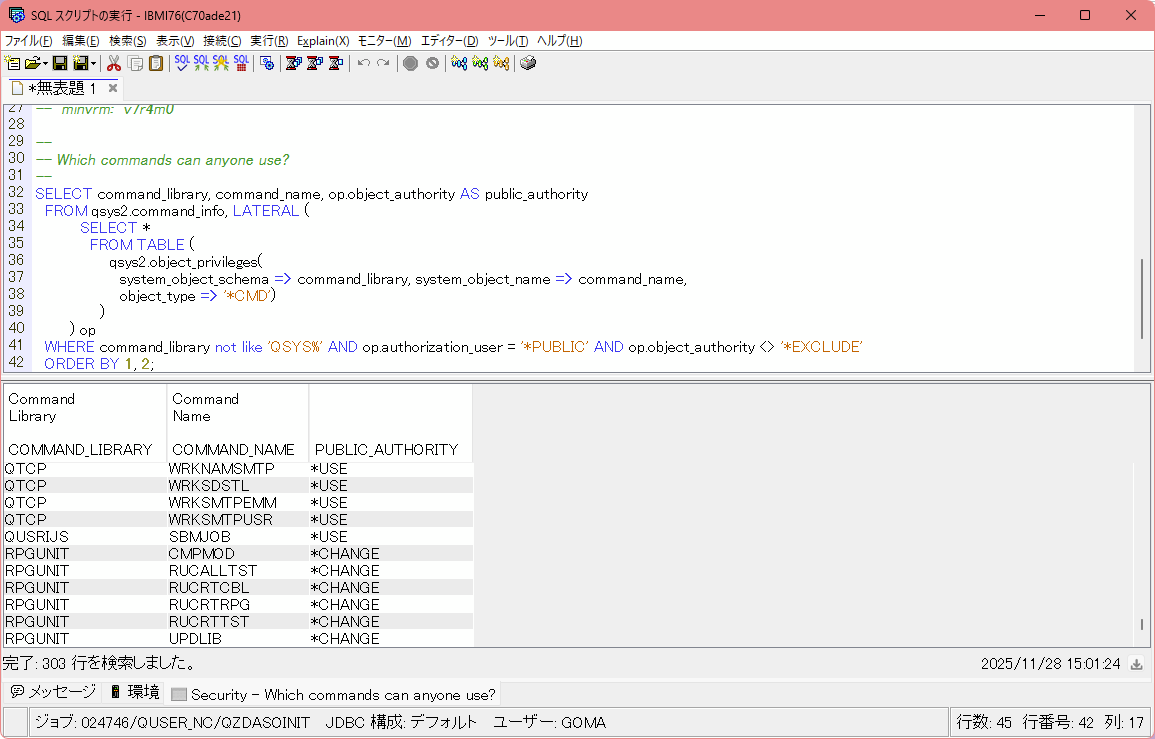Undo the last edit
The image size is (1155, 739).
(x=363, y=63)
